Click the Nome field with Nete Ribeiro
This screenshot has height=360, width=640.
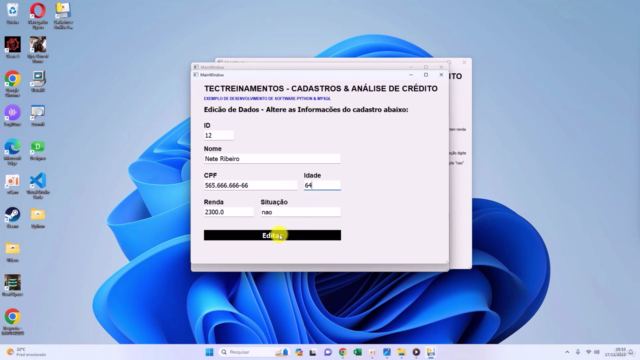pyautogui.click(x=272, y=159)
